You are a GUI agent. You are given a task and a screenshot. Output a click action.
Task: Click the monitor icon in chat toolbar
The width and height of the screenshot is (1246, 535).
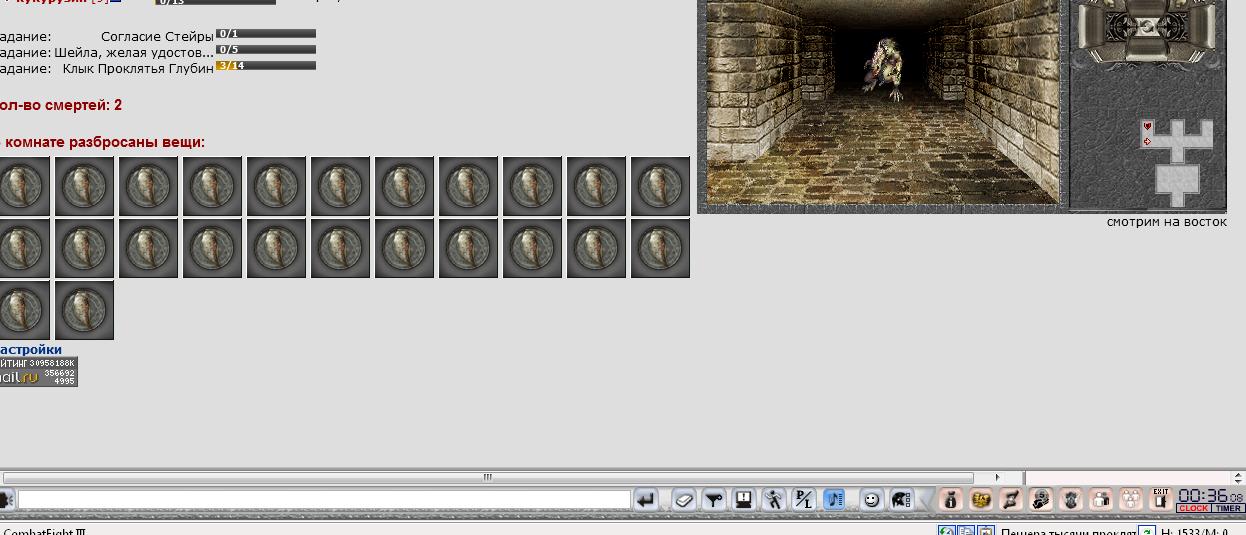tap(744, 499)
